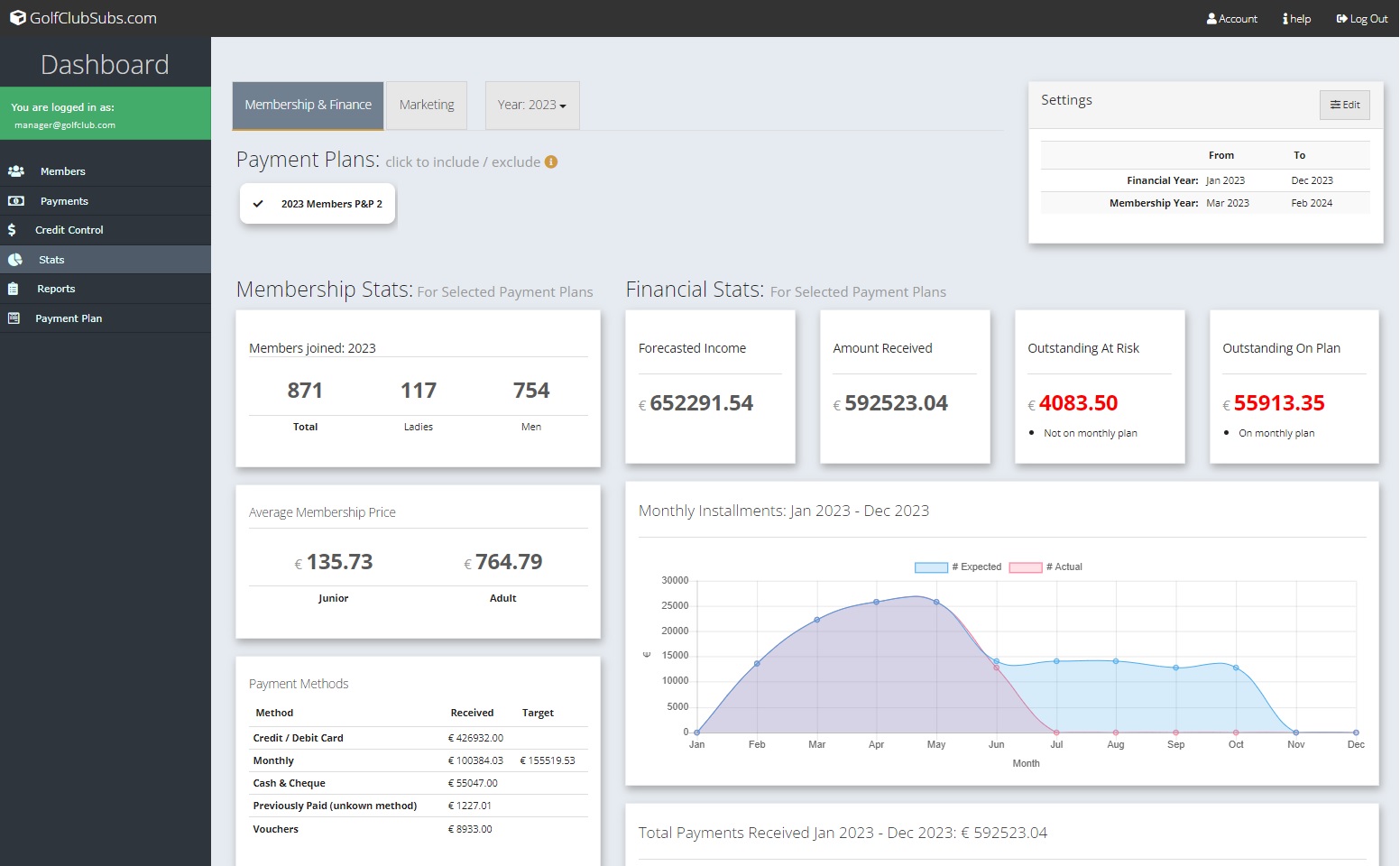Switch to the Marketing tab
1400x866 pixels.
(x=427, y=105)
